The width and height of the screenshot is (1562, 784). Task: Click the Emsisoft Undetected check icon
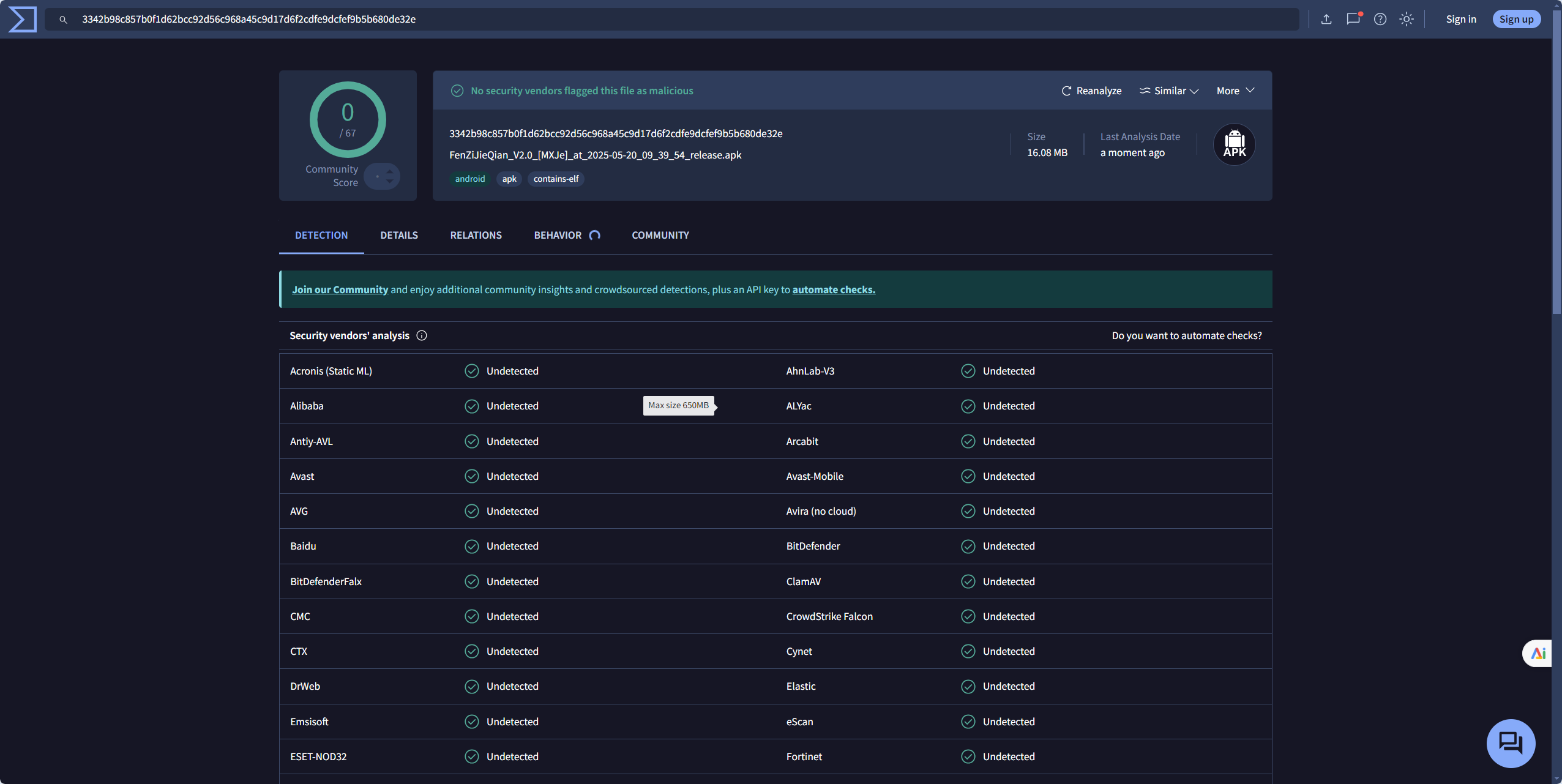471,722
